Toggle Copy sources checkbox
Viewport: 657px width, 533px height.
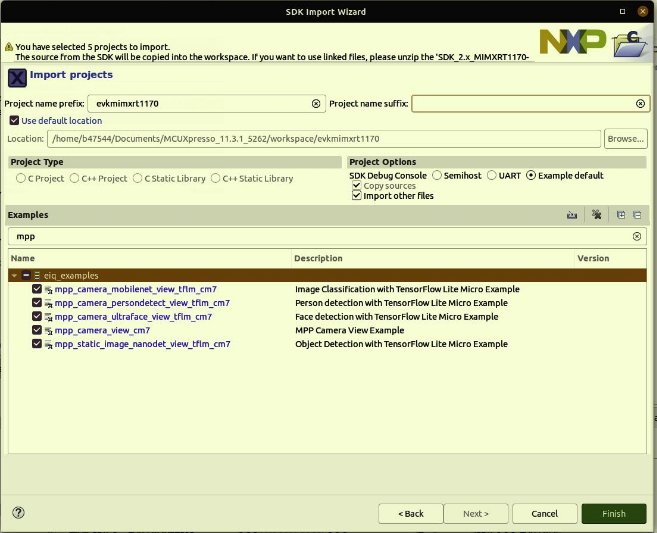pos(357,185)
